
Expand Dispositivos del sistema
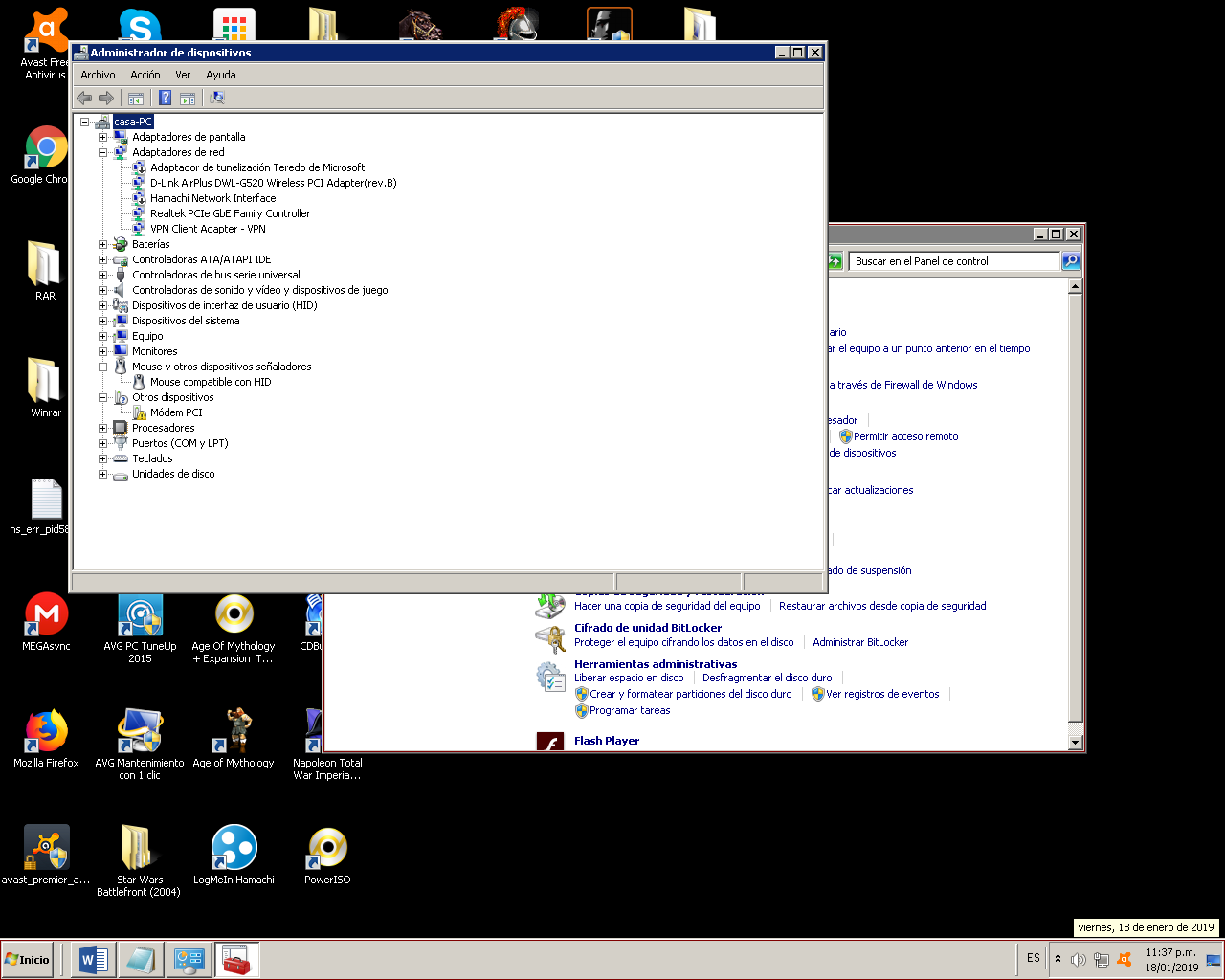(x=103, y=321)
